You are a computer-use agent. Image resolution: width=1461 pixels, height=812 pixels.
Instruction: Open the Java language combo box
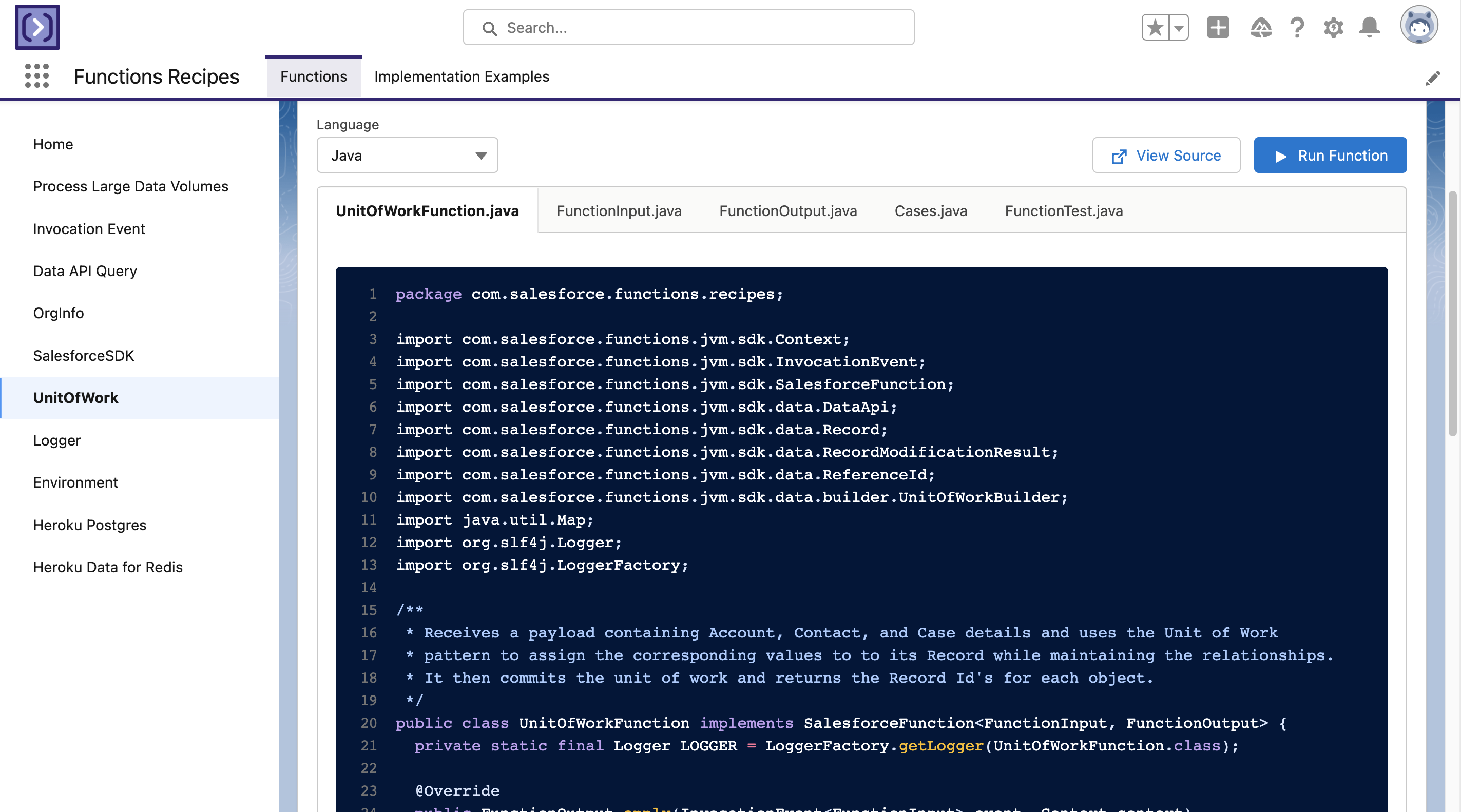[407, 156]
